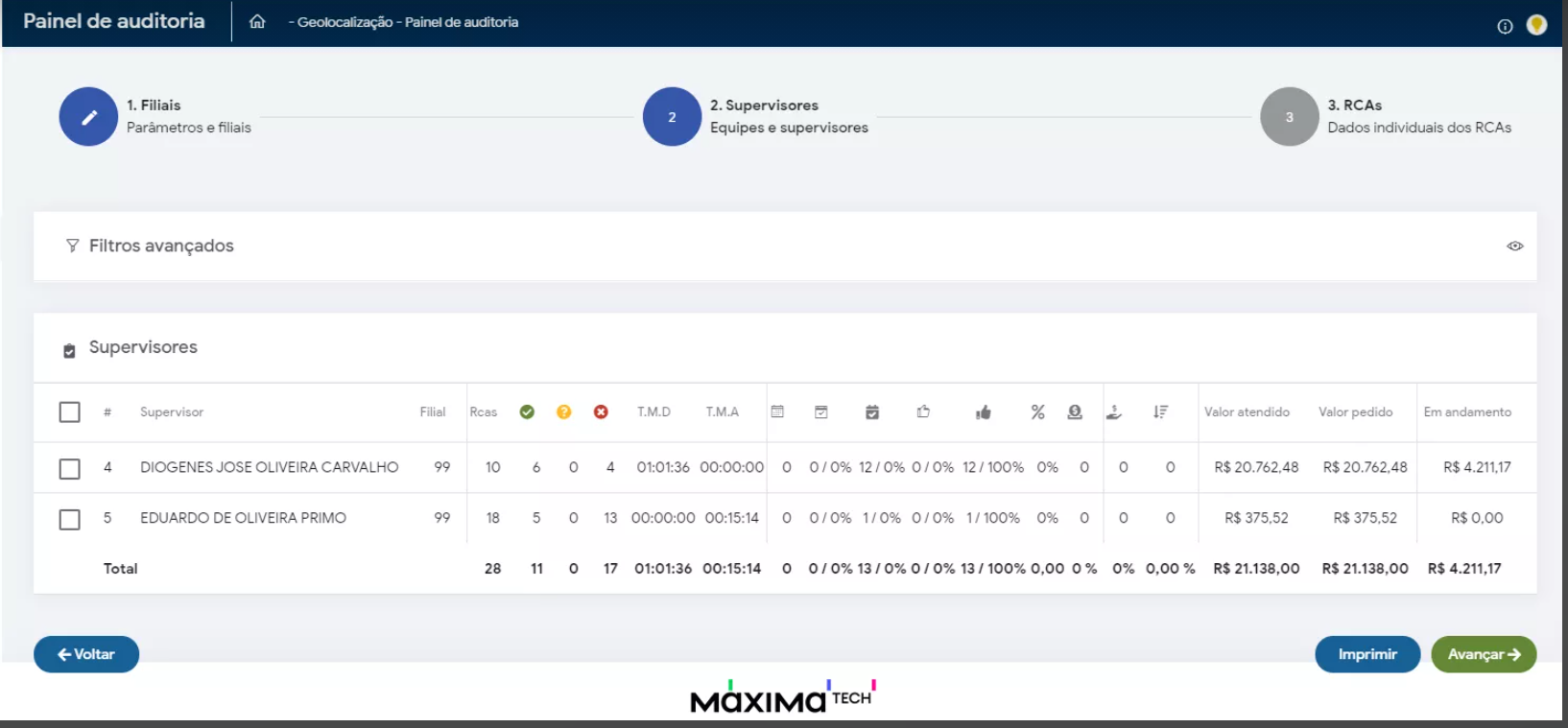Select step circle 3 RCAs
Screen dimensions: 1568x728
(1289, 117)
